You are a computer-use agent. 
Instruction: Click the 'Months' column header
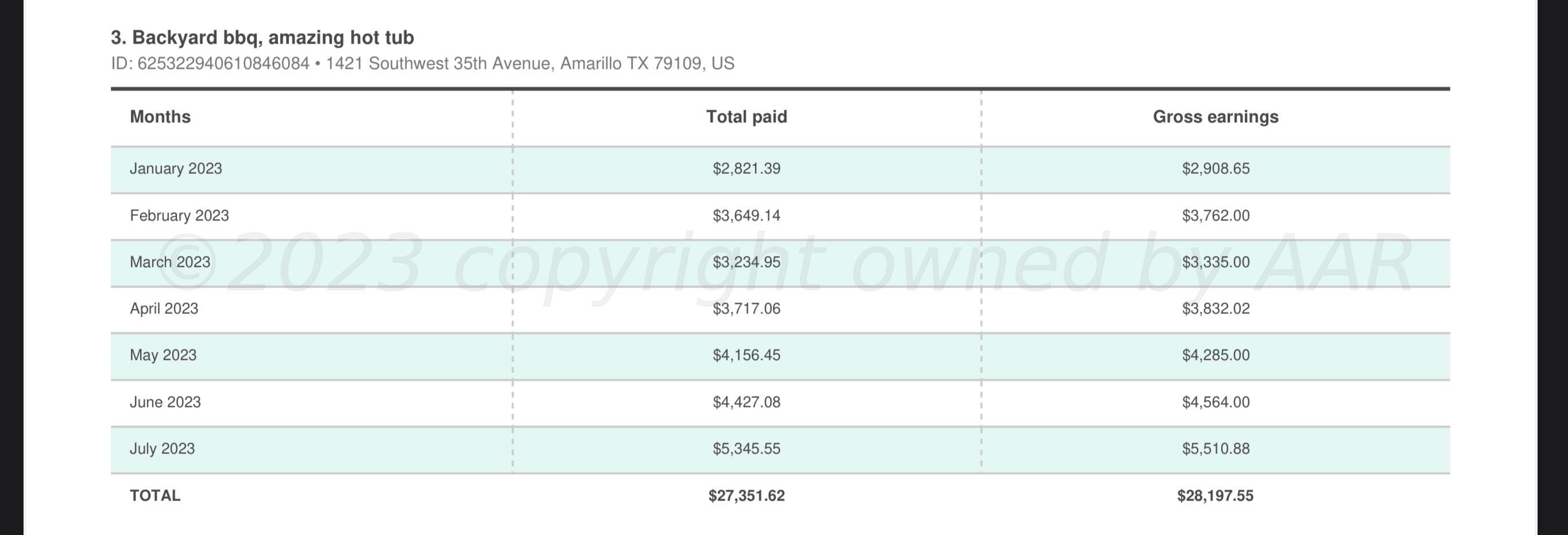(160, 117)
